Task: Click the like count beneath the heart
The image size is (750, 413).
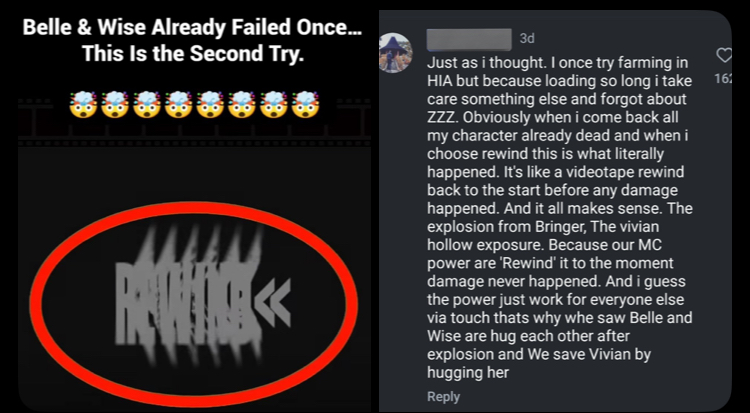Action: [x=723, y=78]
